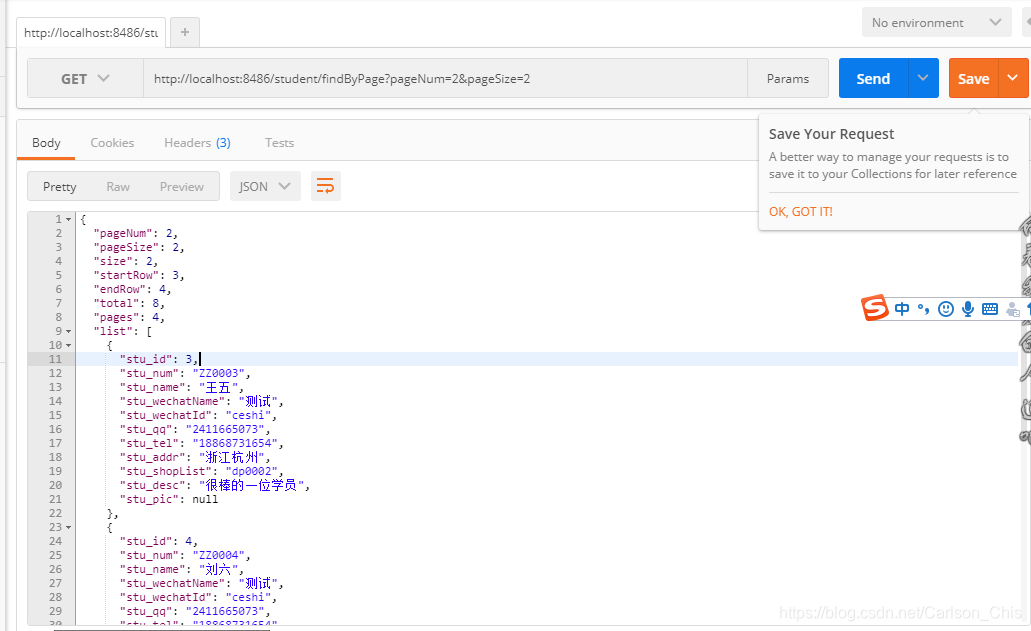1031x631 pixels.
Task: Collapse object at line 23
Action: point(68,527)
